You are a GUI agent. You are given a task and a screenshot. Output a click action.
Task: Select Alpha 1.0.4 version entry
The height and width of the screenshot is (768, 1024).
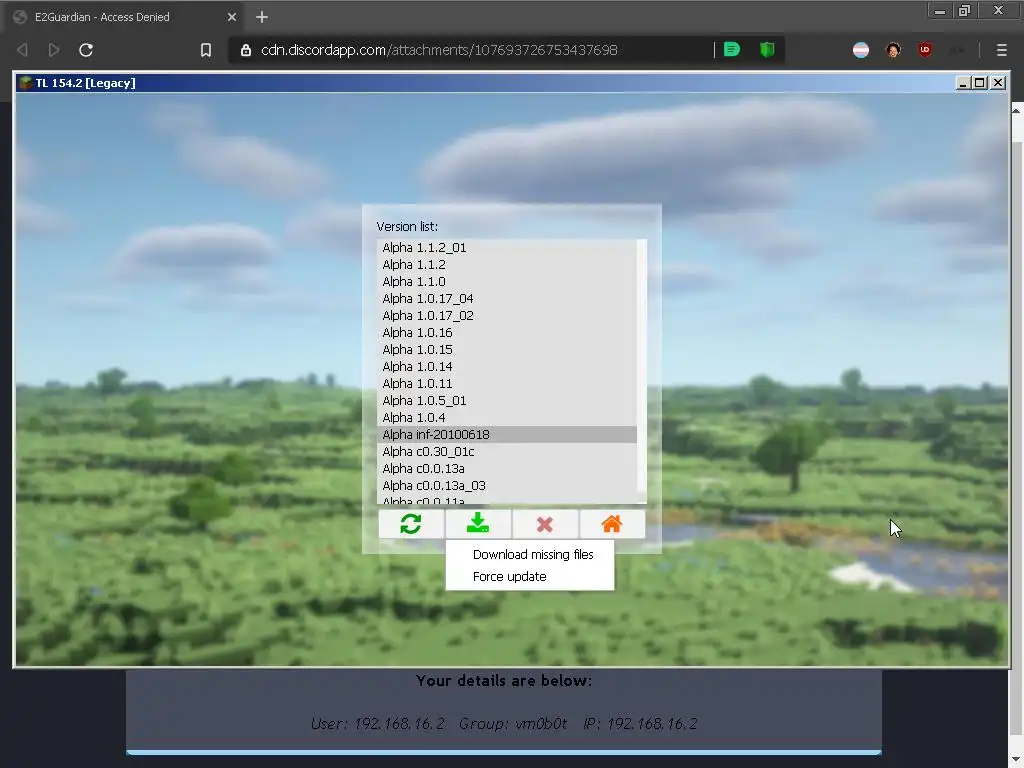click(507, 417)
